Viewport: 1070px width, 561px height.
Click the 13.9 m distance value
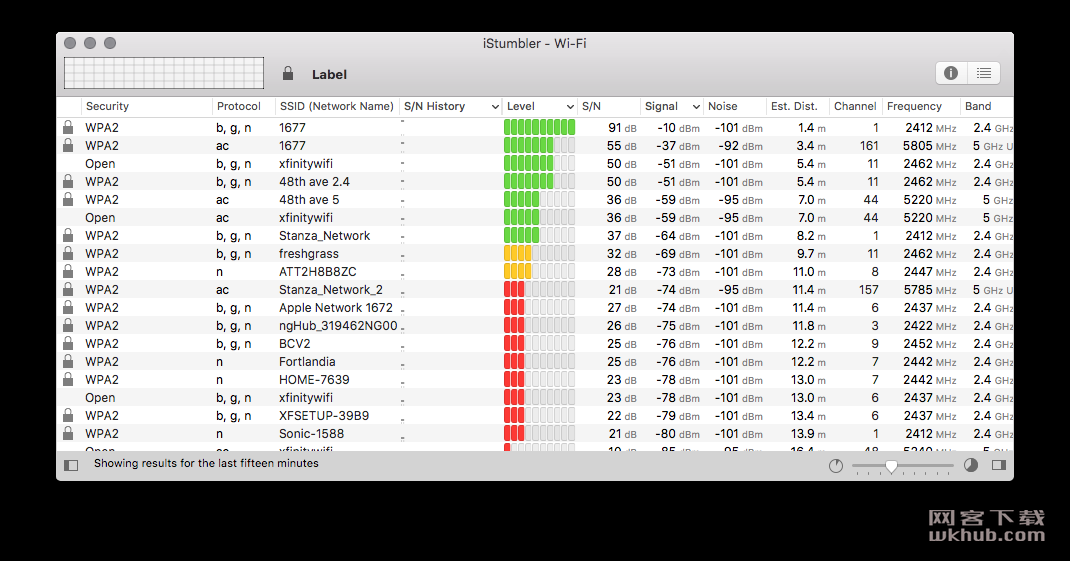click(x=808, y=433)
